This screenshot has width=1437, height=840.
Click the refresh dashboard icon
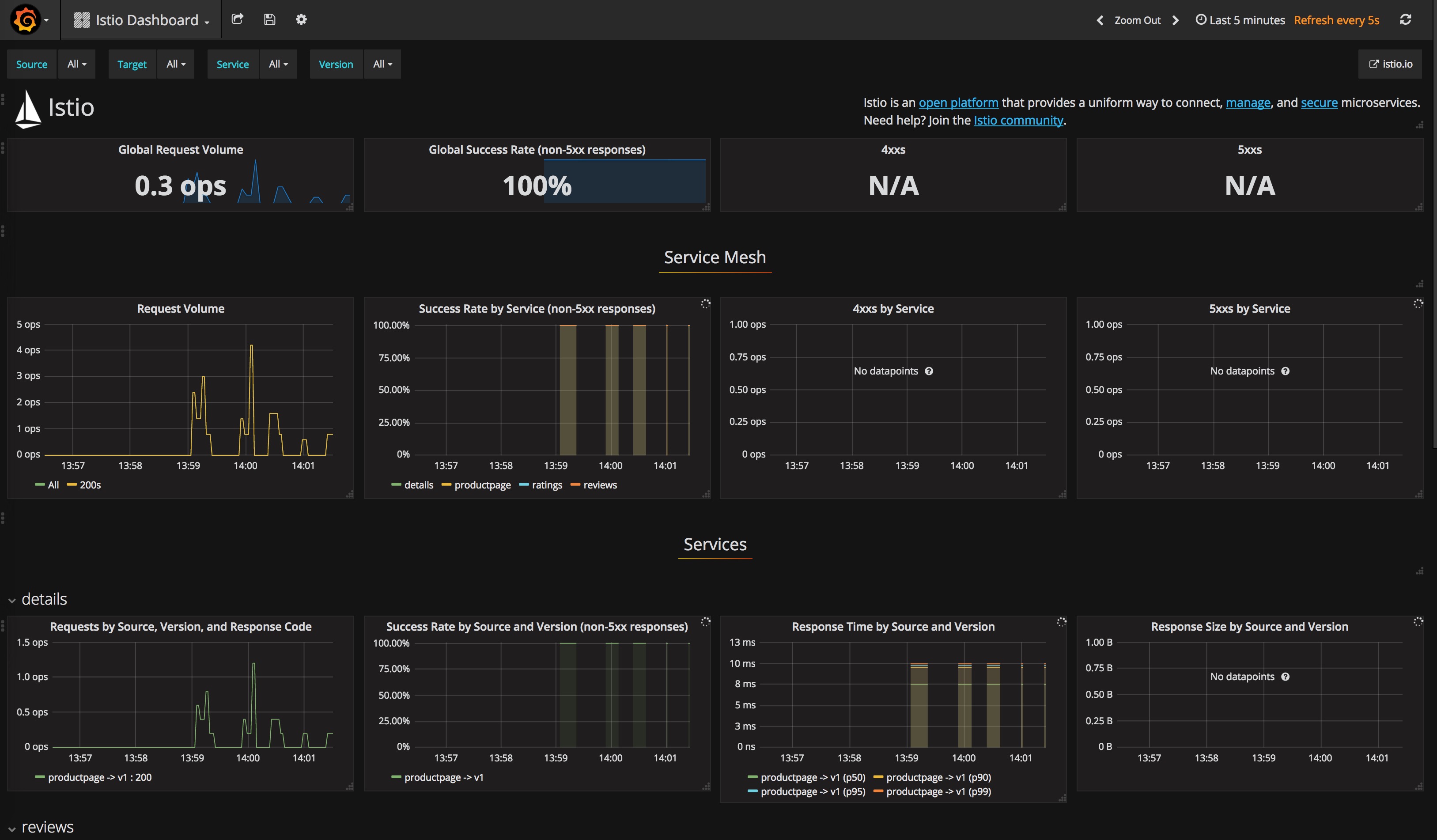pos(1405,20)
